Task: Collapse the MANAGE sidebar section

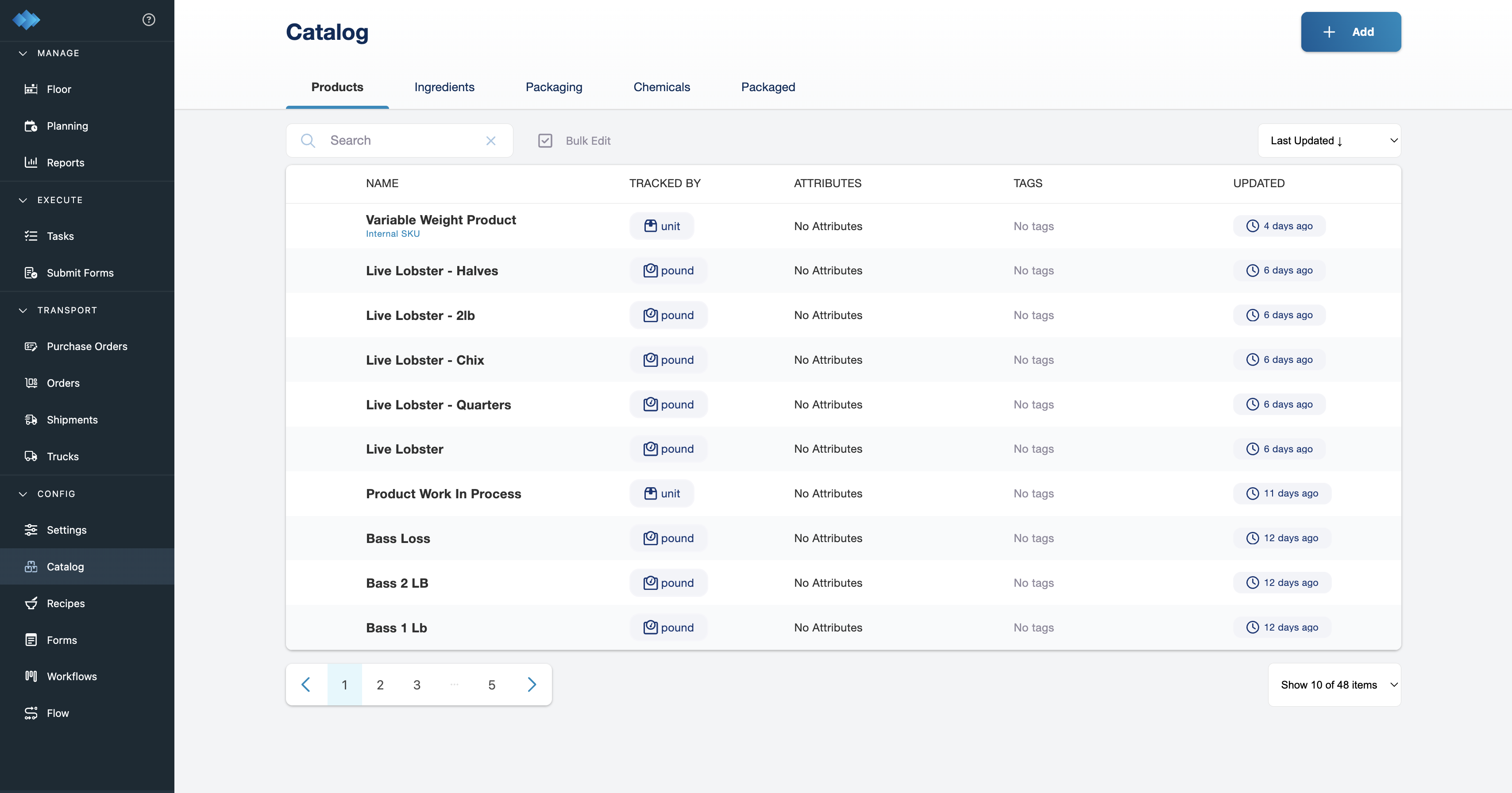Action: (x=23, y=54)
